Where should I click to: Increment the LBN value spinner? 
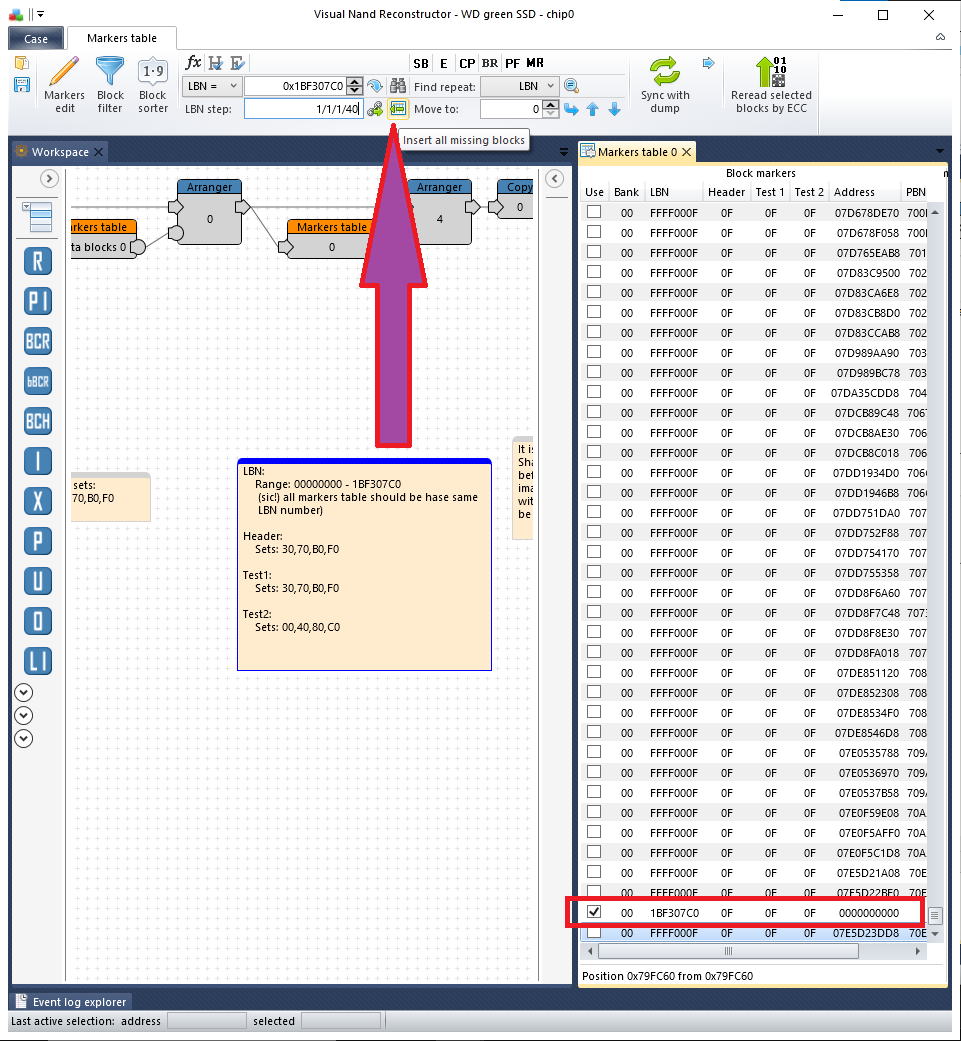click(x=355, y=82)
